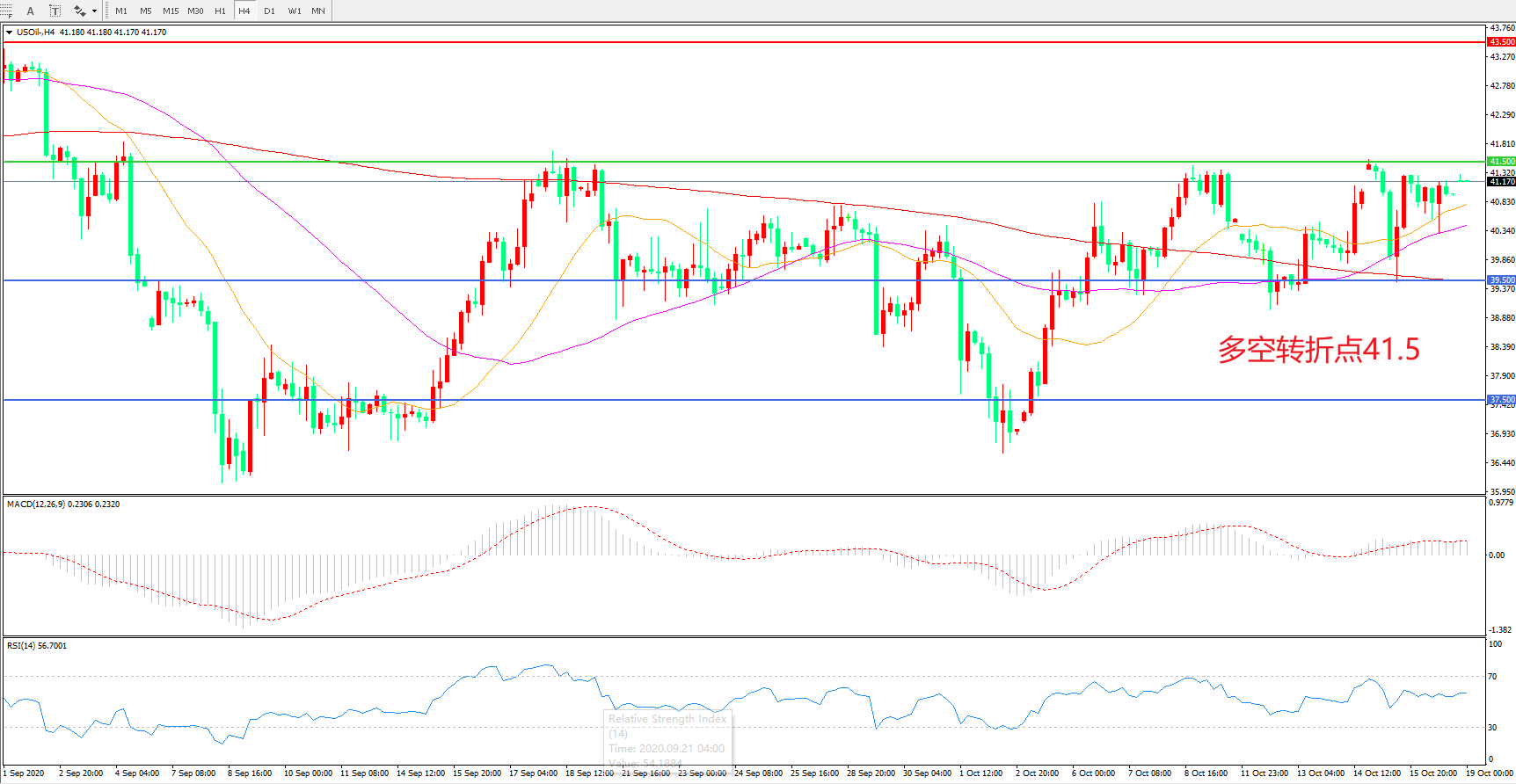Image resolution: width=1516 pixels, height=784 pixels.
Task: Select the H1 timeframe button
Action: coord(220,11)
